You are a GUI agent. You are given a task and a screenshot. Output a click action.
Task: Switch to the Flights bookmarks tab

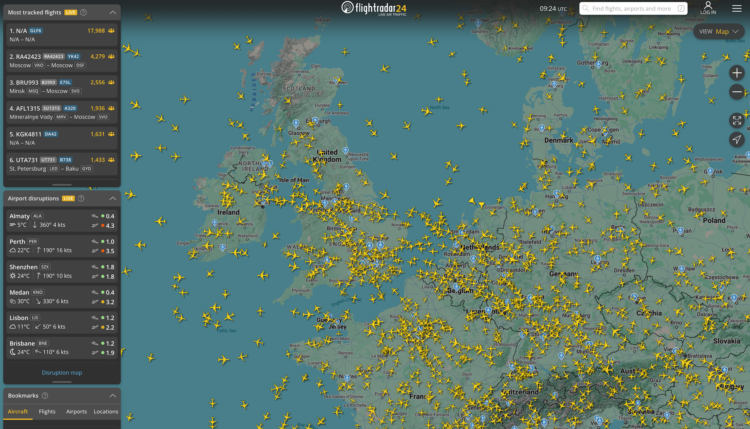pyautogui.click(x=47, y=411)
